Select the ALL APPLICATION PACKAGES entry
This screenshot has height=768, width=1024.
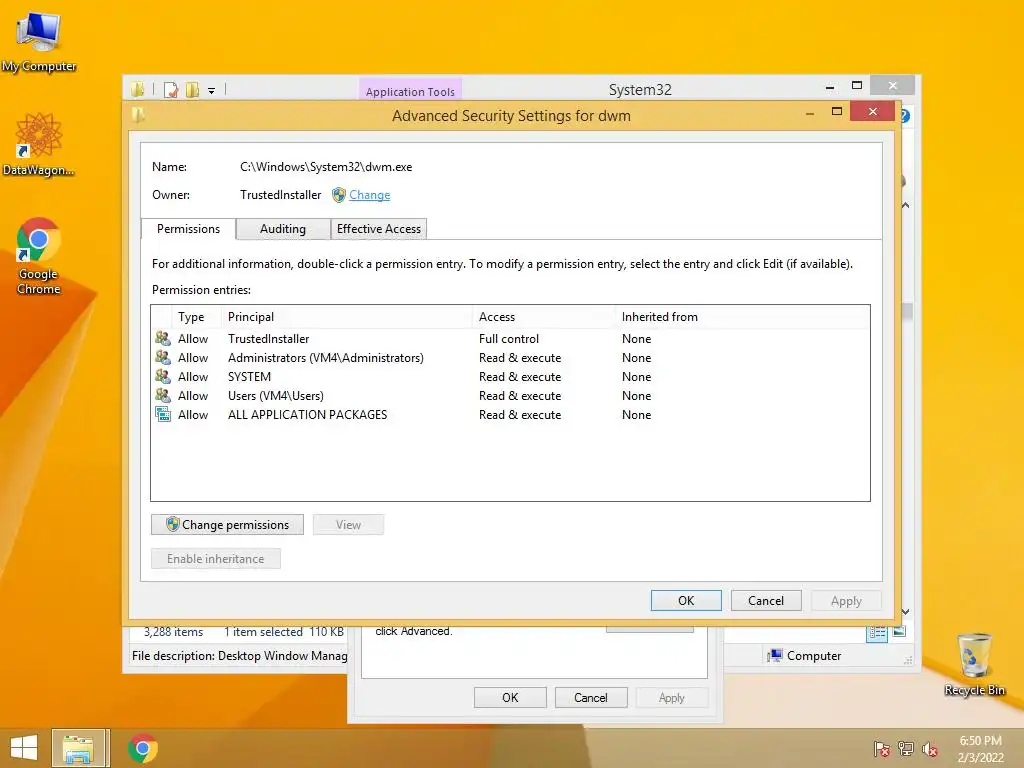coord(510,414)
